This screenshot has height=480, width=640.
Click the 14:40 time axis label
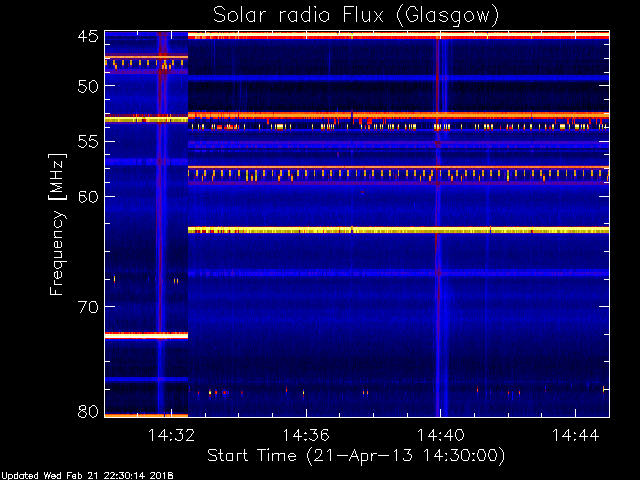(440, 435)
